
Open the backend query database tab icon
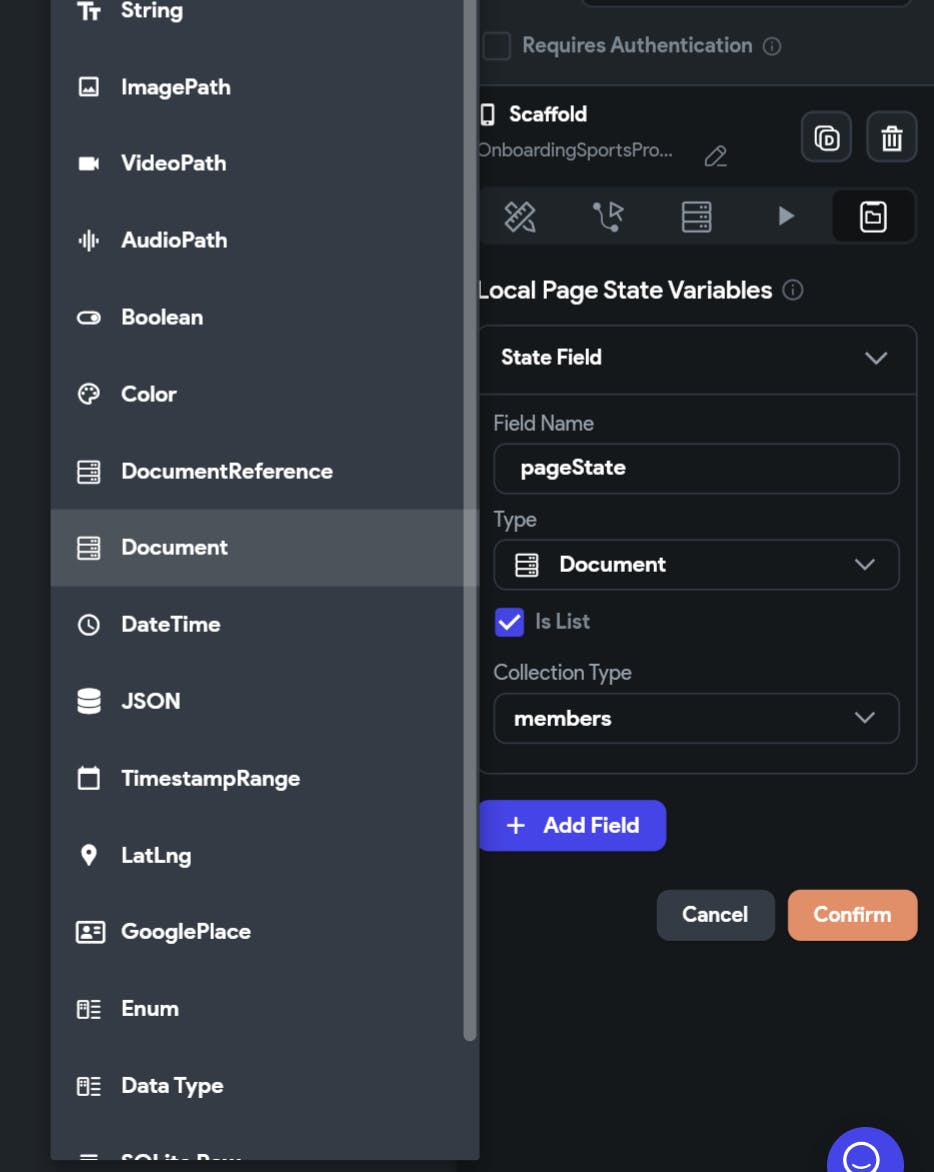[696, 216]
